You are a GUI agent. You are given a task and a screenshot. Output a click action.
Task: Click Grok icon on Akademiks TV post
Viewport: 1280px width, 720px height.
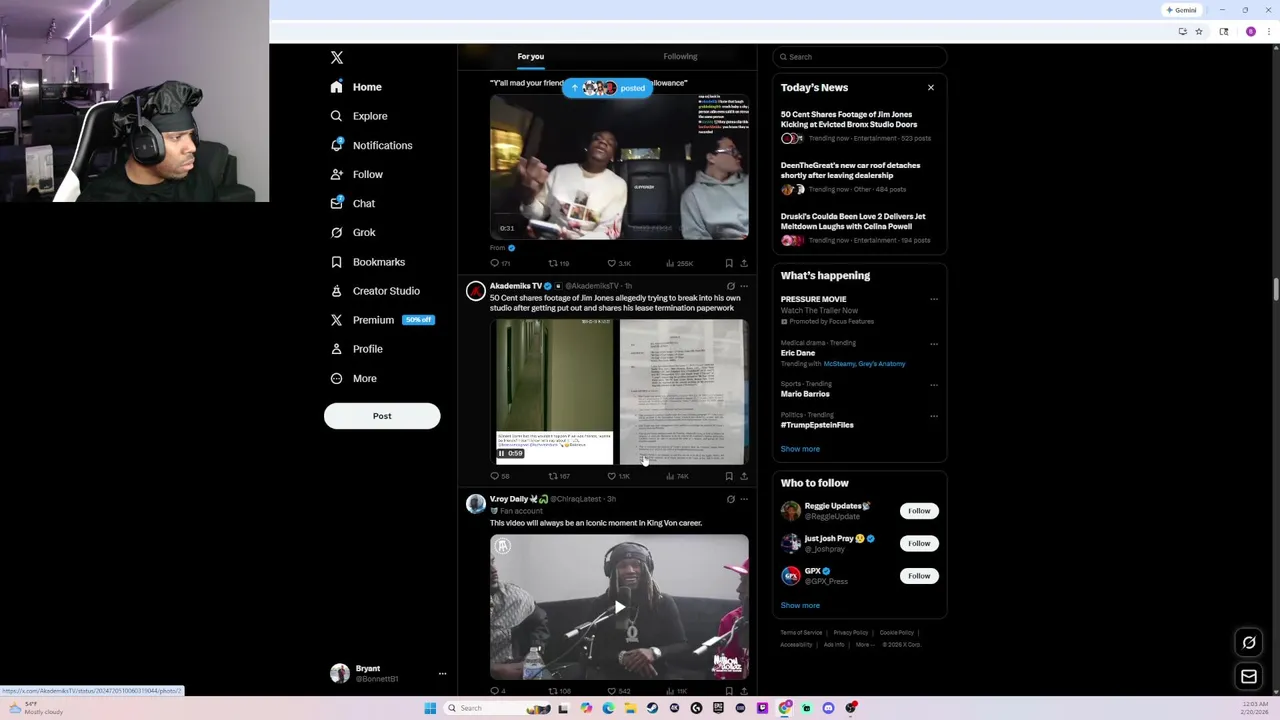pos(730,286)
